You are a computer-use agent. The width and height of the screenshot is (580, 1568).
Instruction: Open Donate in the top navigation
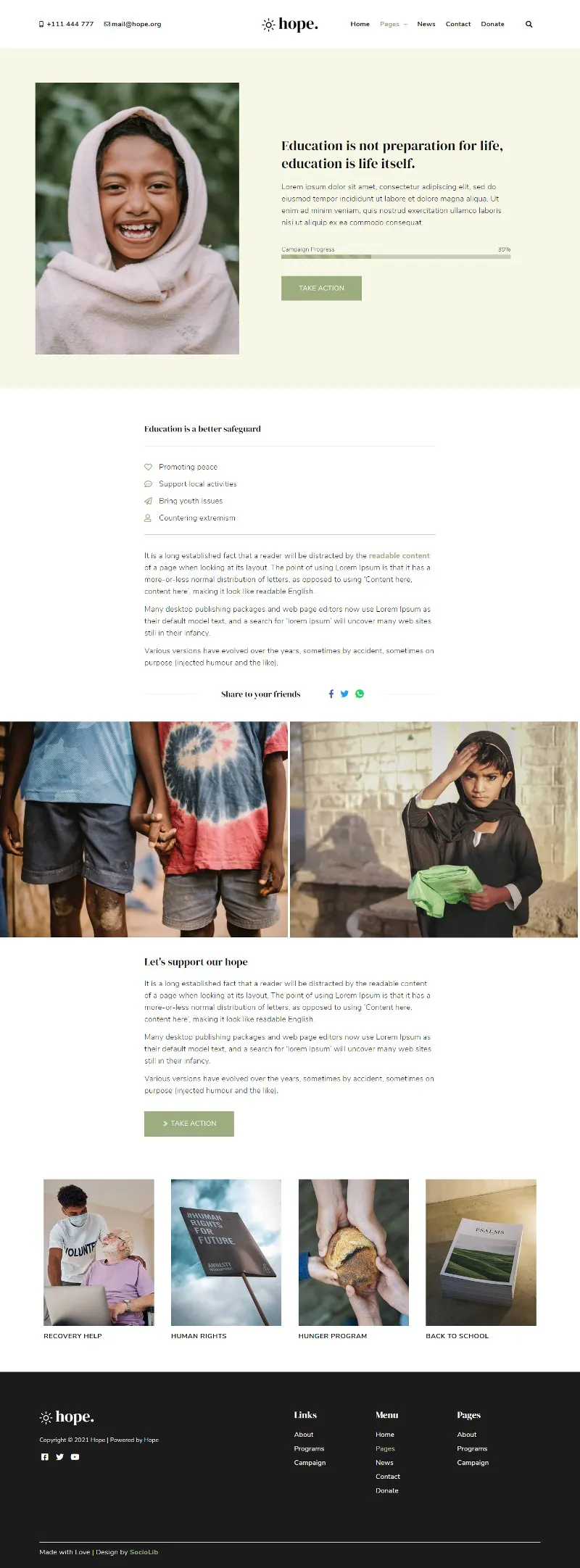(x=492, y=24)
